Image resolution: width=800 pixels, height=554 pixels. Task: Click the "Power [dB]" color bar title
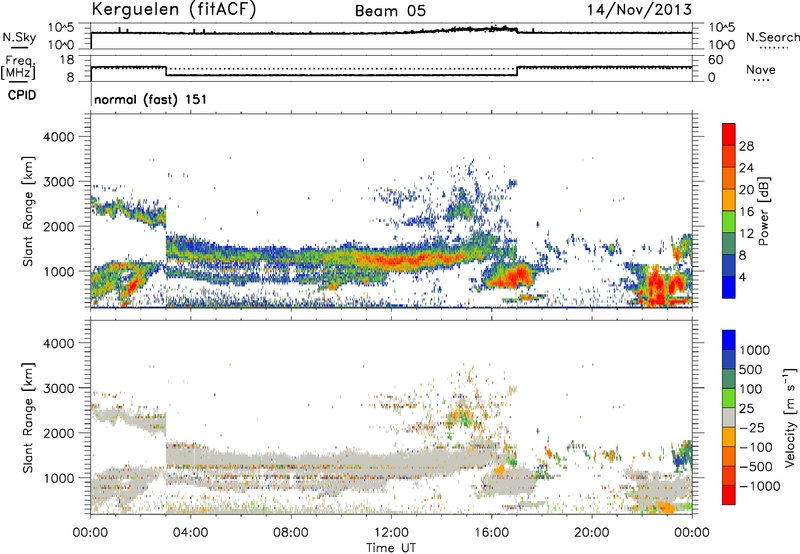763,211
